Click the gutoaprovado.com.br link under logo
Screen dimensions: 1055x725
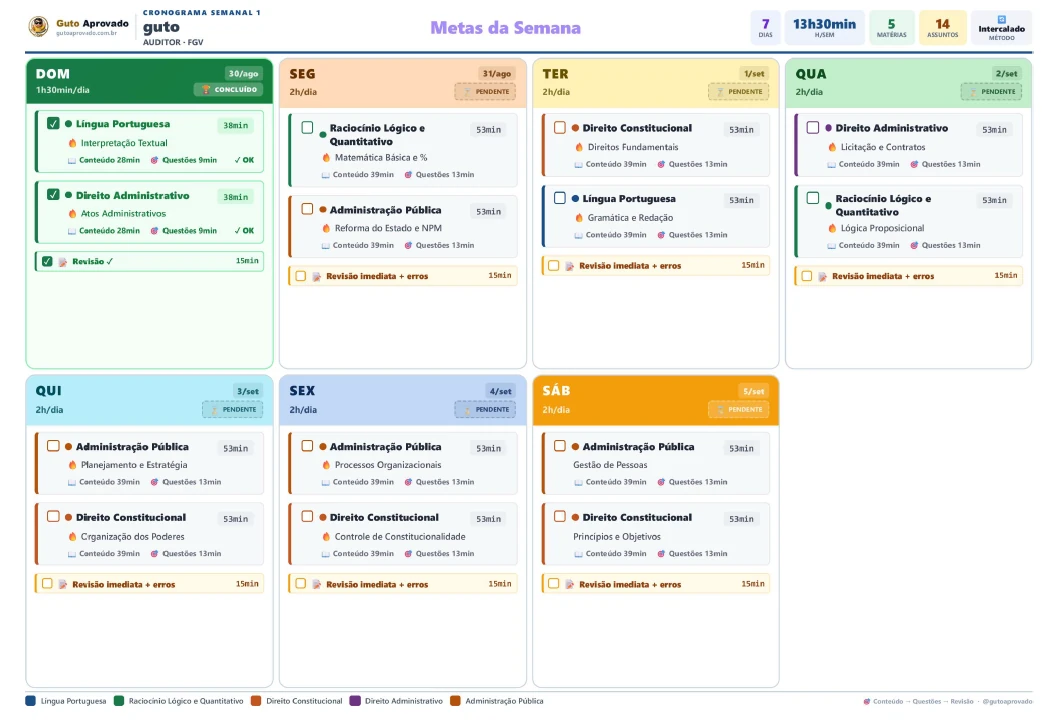[x=87, y=33]
